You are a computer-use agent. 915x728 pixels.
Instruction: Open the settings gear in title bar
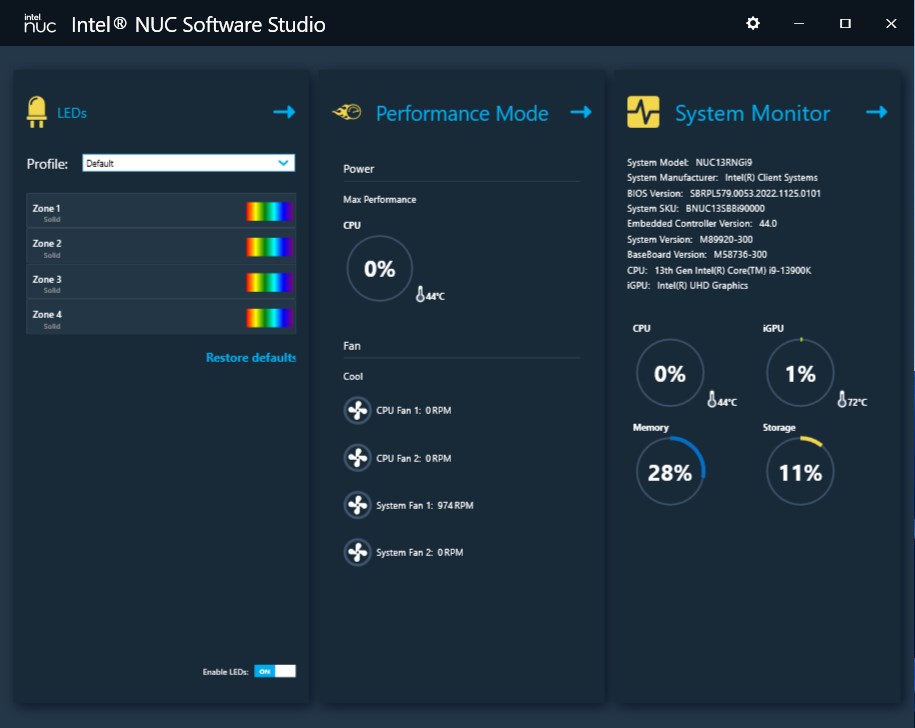coord(753,23)
